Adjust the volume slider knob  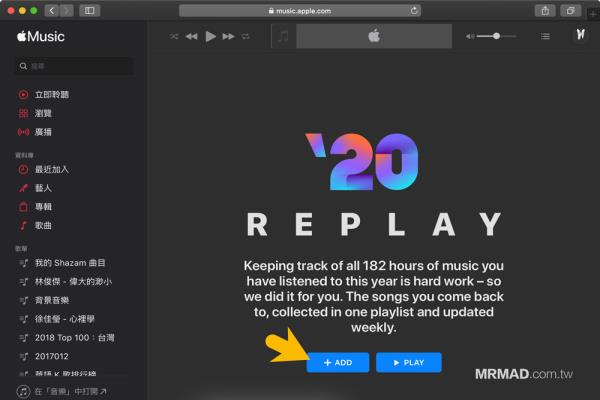496,36
